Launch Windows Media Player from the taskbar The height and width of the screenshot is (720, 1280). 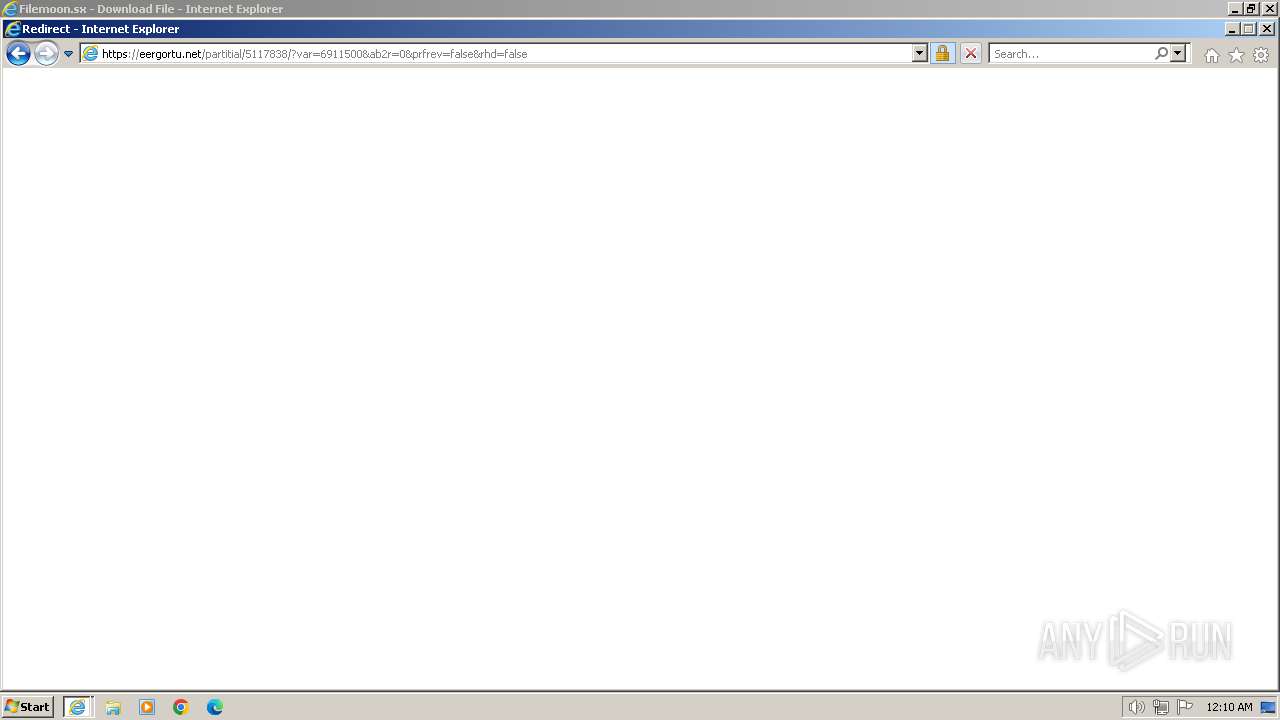pos(147,707)
